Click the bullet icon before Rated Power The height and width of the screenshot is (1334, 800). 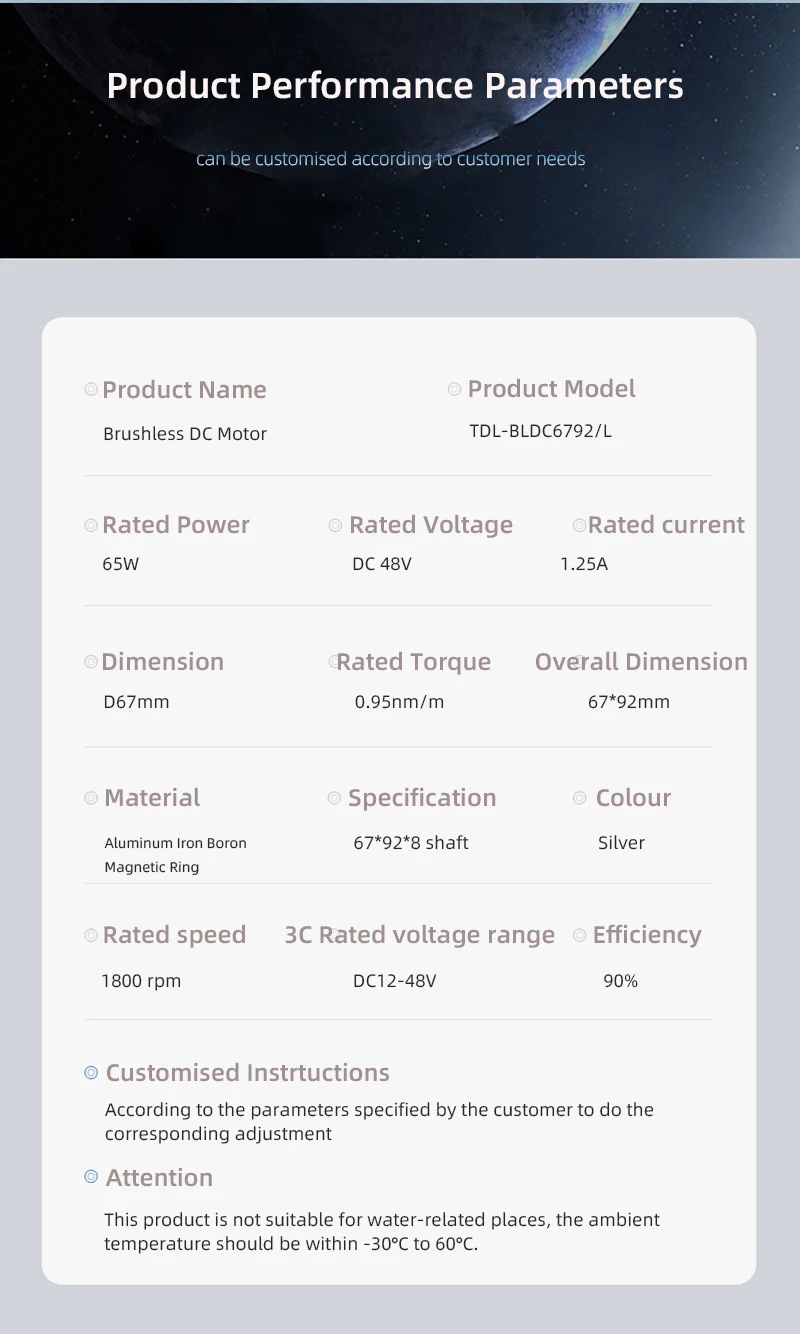pyautogui.click(x=91, y=525)
